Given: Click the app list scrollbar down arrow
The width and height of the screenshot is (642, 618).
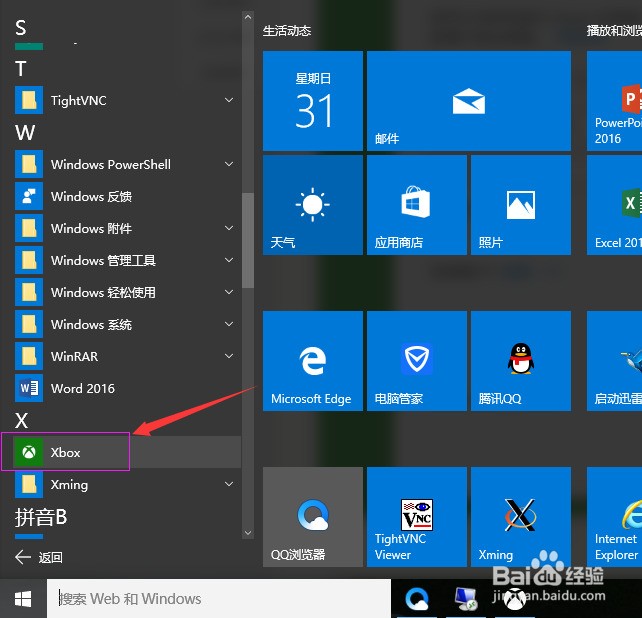Looking at the screenshot, I should [x=248, y=533].
